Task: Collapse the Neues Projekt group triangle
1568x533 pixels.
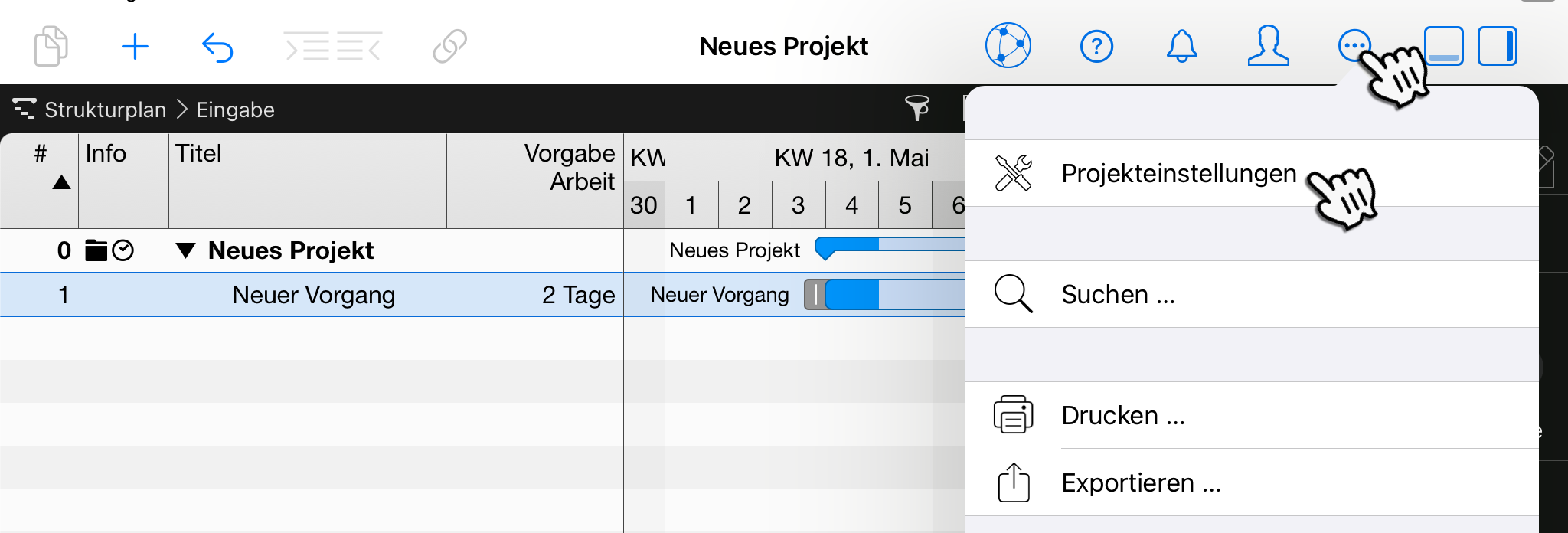Action: (x=185, y=250)
